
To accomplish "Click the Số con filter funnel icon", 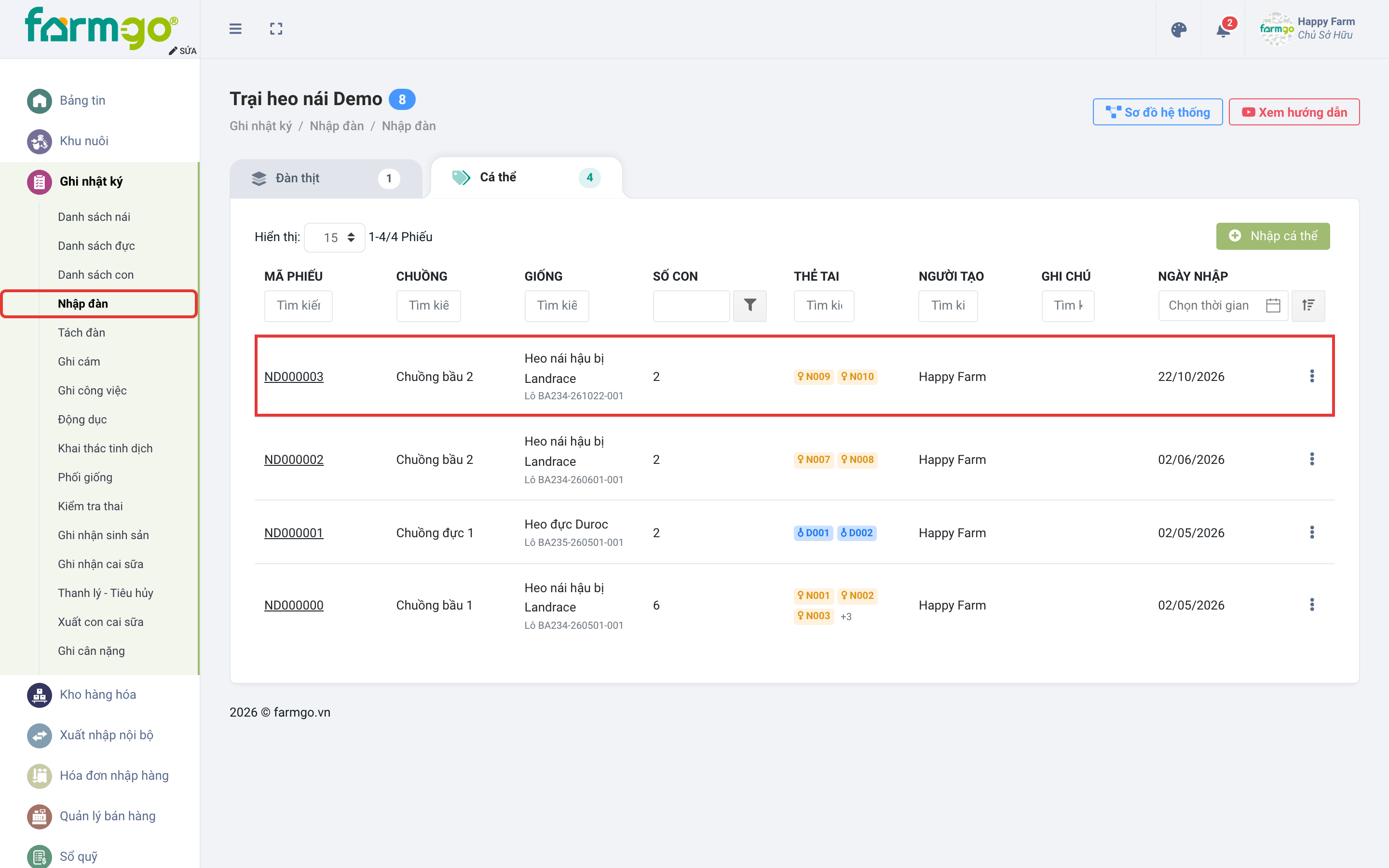I will tap(749, 305).
